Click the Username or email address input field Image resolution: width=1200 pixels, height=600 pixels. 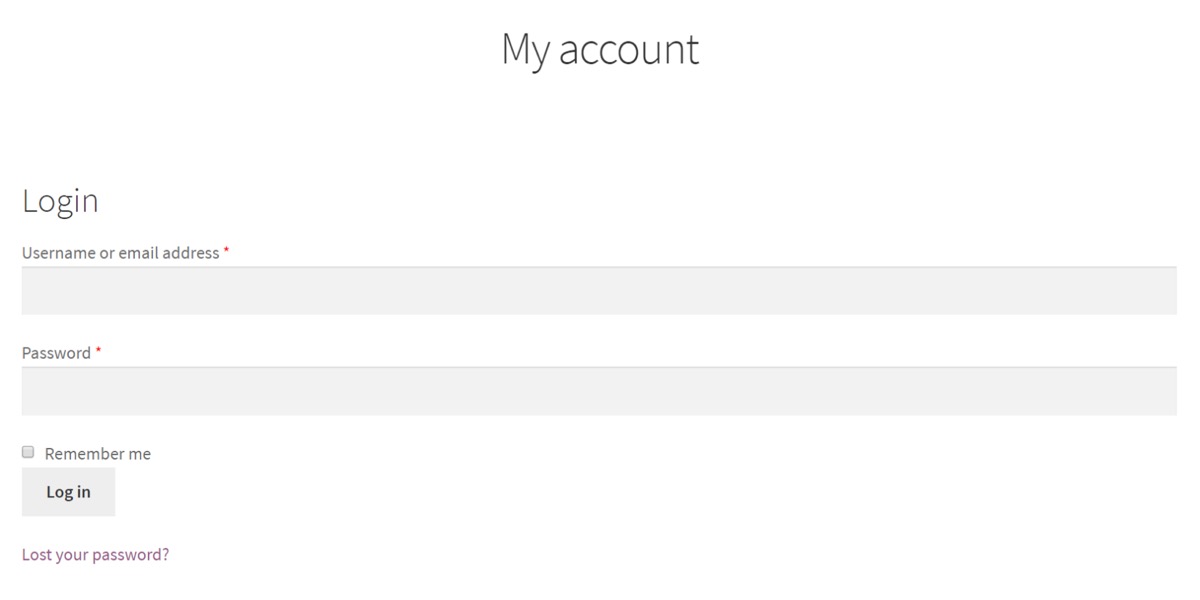(599, 291)
